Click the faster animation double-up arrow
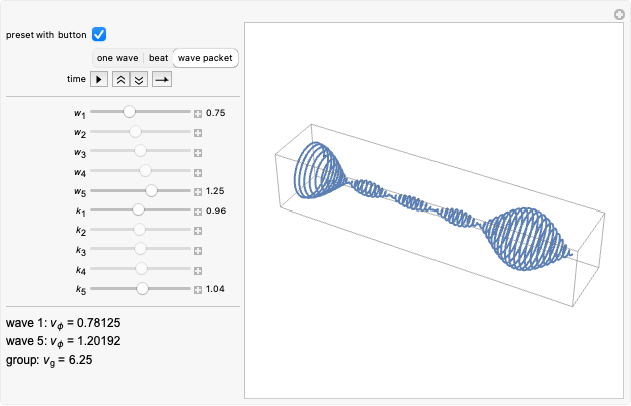The height and width of the screenshot is (406, 631). [121, 78]
